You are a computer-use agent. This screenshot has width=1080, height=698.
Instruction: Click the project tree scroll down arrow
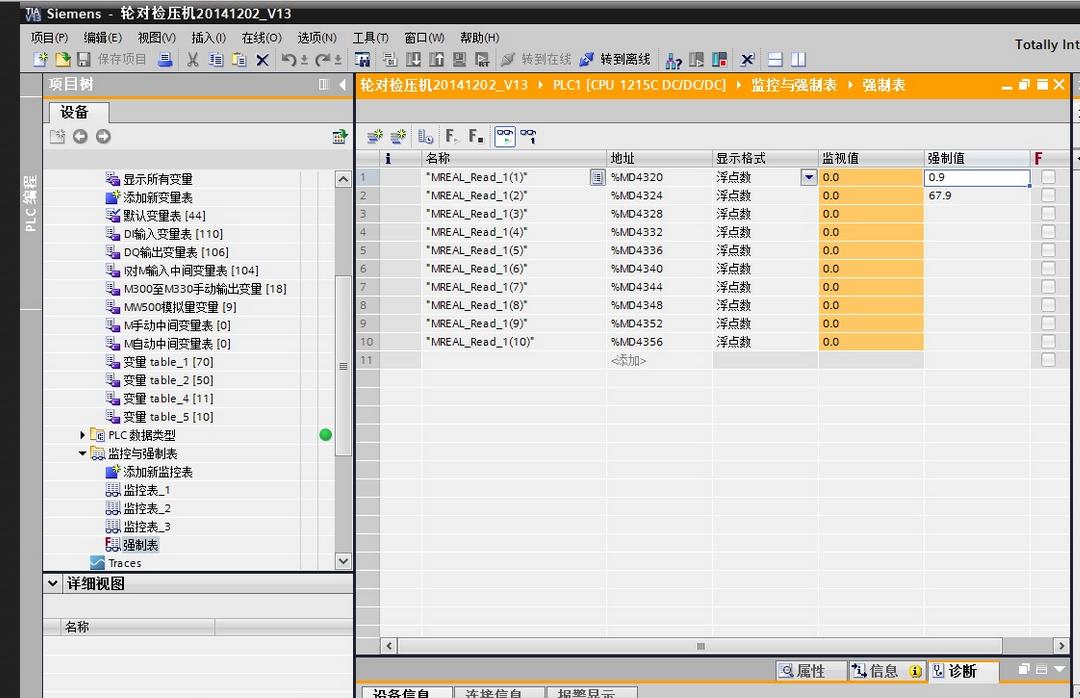click(343, 562)
